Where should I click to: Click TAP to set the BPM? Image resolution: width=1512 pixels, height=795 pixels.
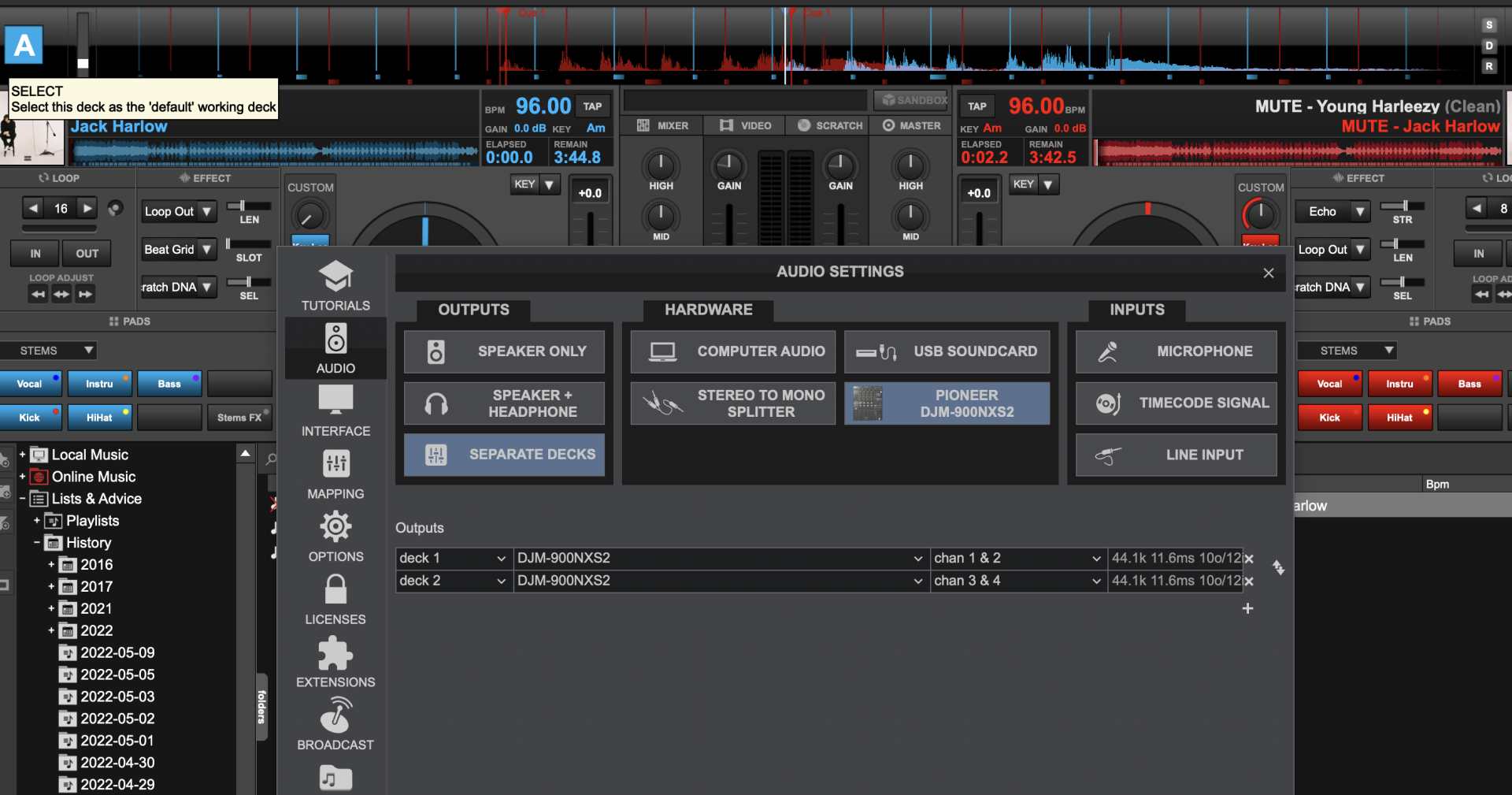(x=592, y=106)
